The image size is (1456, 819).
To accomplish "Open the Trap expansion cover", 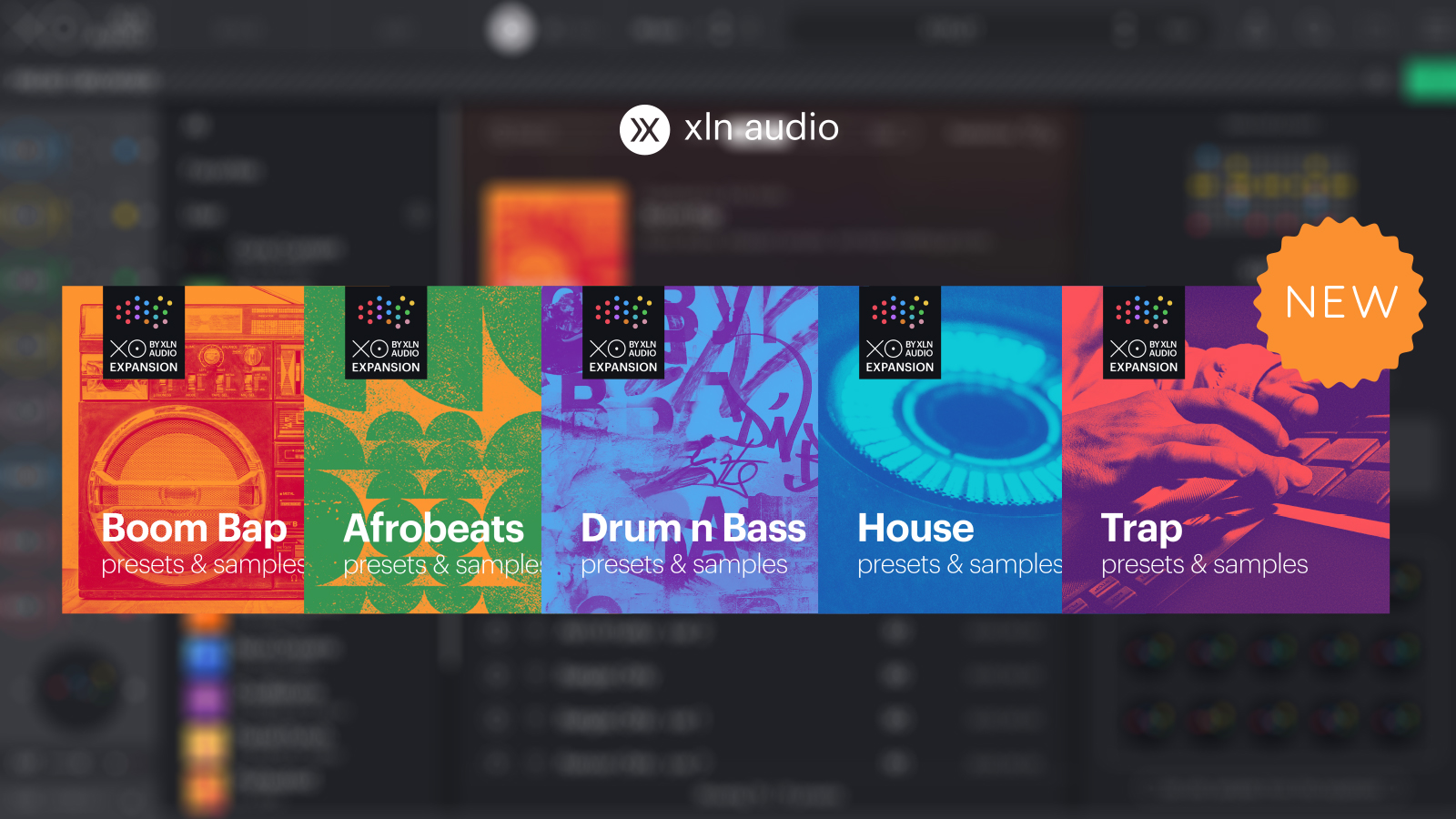I will pyautogui.click(x=1226, y=450).
